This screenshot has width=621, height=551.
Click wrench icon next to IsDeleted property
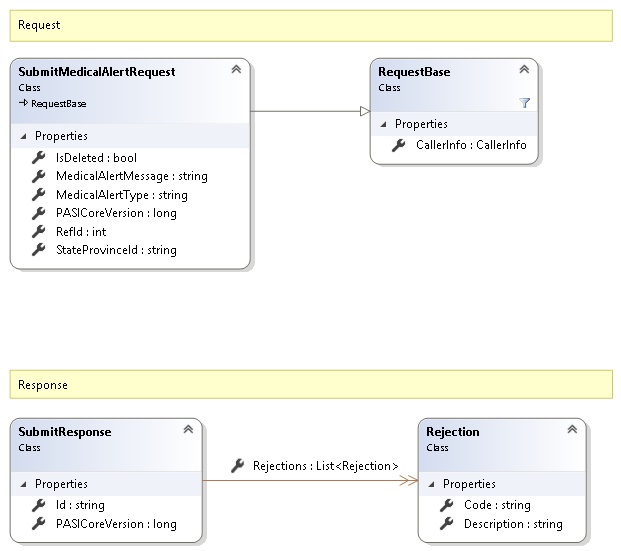39,158
